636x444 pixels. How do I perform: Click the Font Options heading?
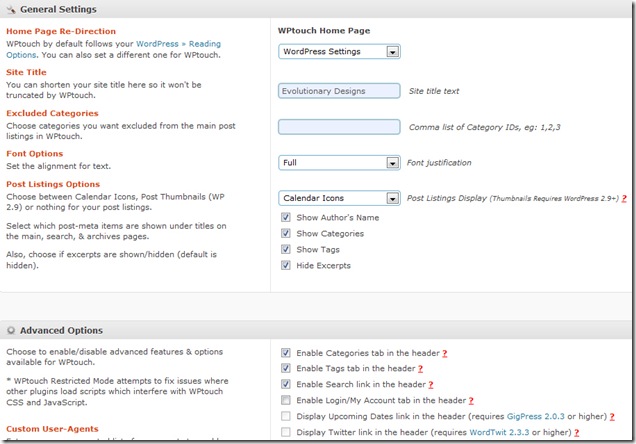(34, 154)
